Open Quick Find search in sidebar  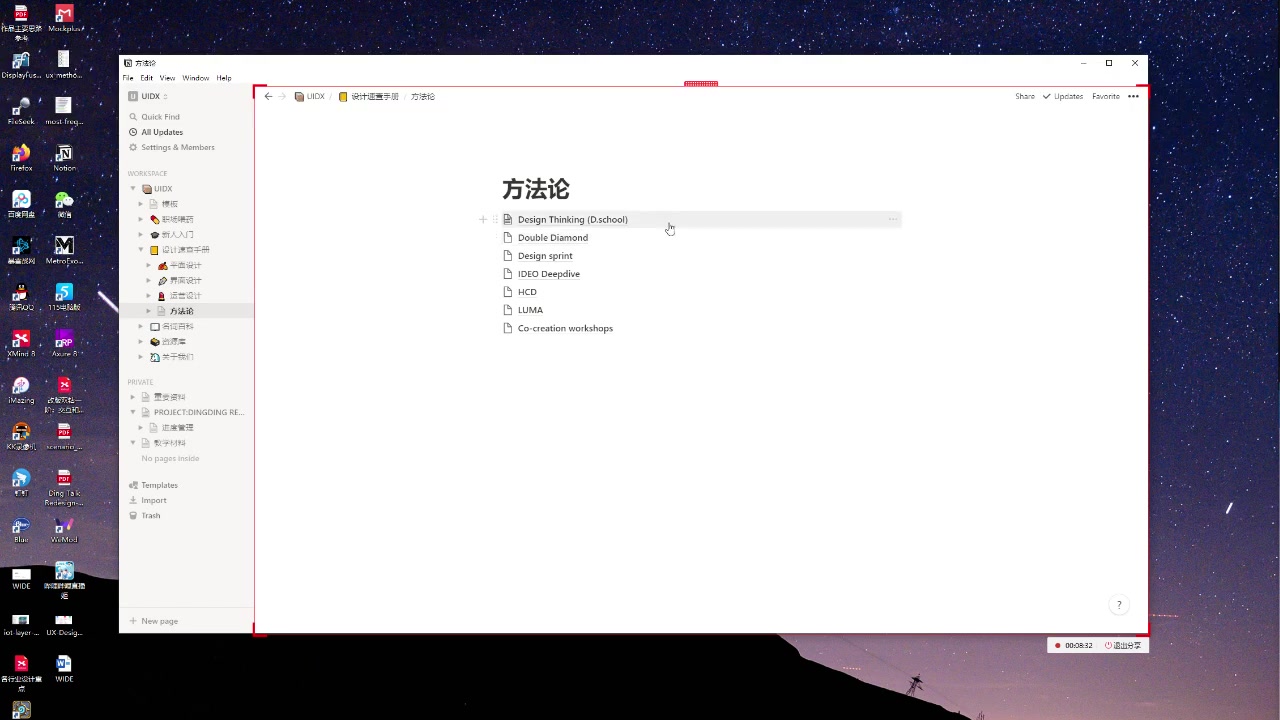pyautogui.click(x=160, y=117)
